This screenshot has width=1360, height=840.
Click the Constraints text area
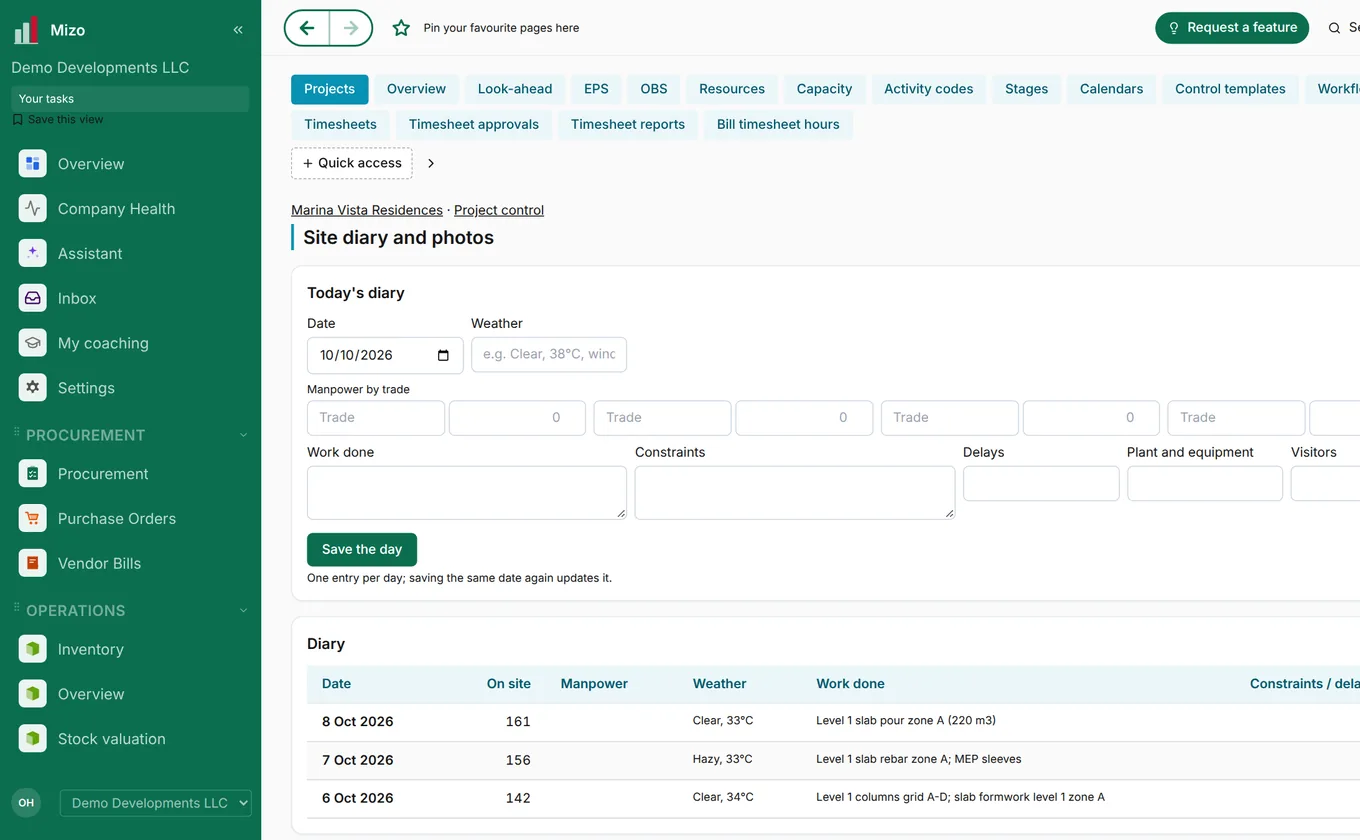(795, 493)
